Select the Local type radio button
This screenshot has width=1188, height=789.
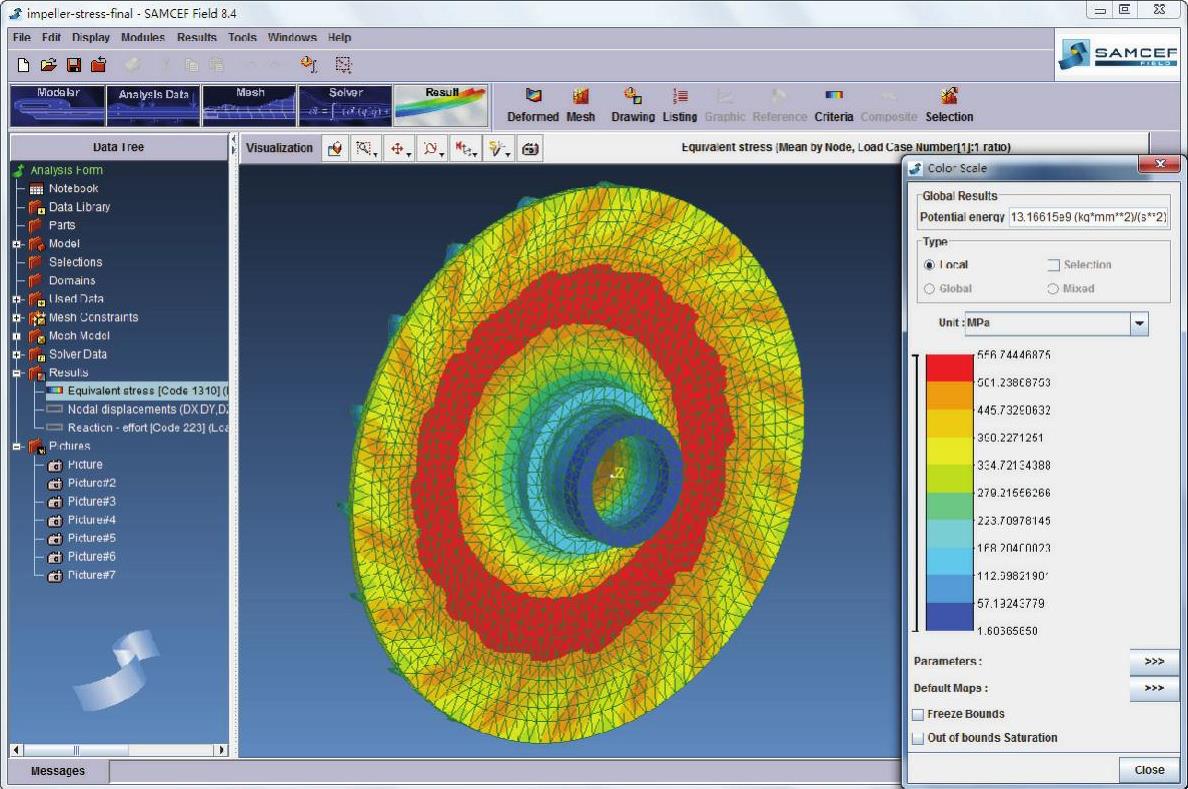[x=930, y=265]
